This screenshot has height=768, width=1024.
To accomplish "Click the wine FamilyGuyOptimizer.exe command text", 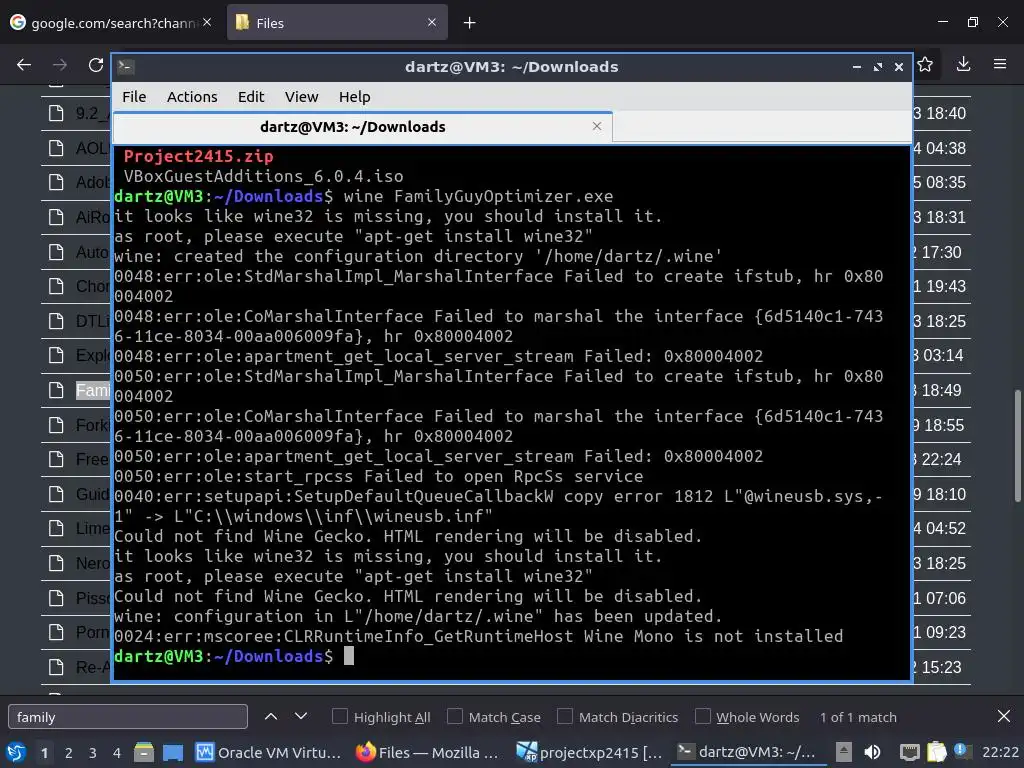I will [x=478, y=197].
